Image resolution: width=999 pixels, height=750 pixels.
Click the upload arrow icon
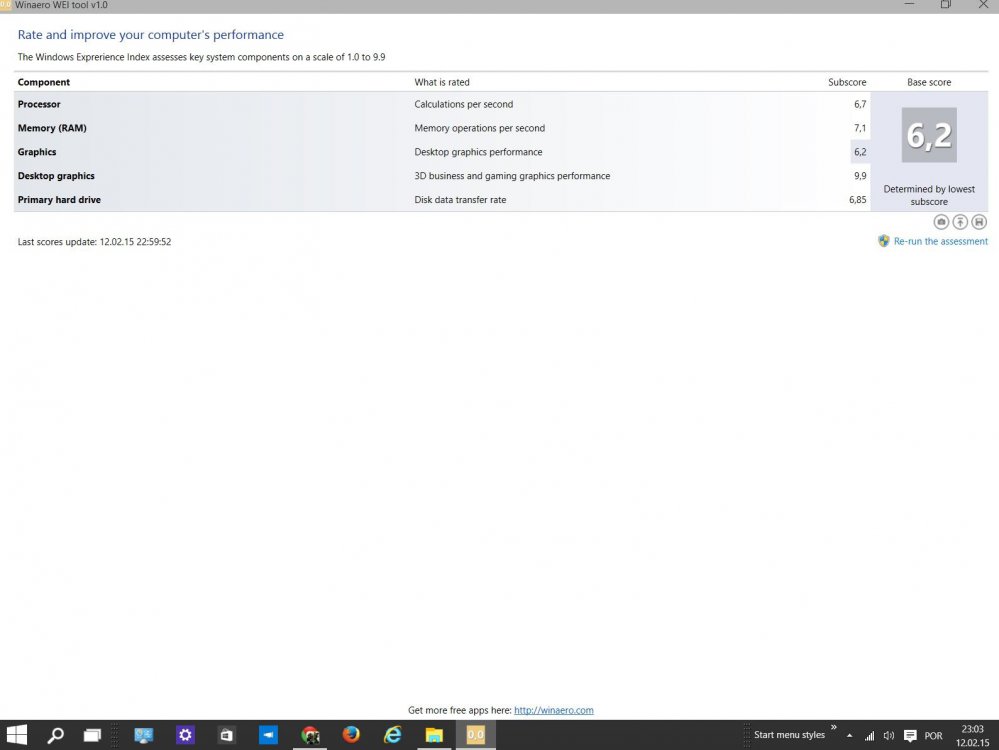pyautogui.click(x=960, y=222)
